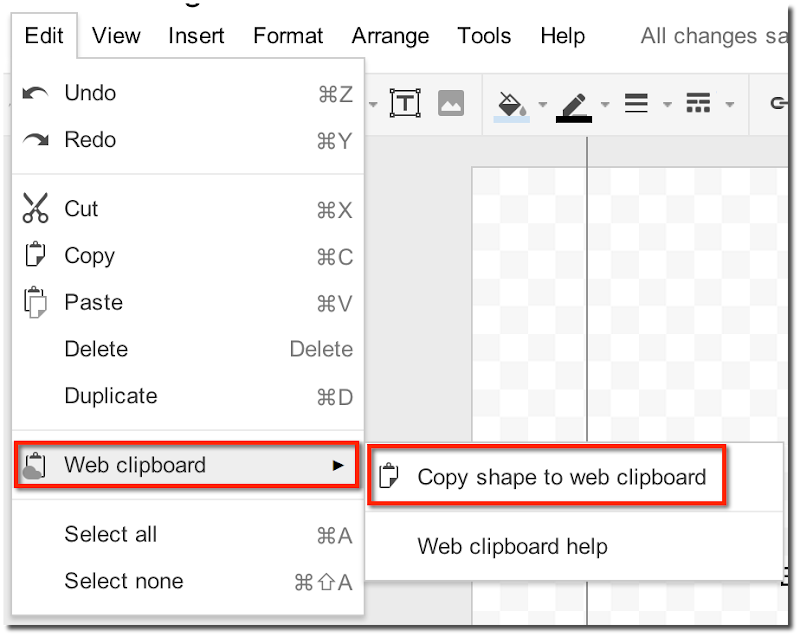
Task: Choose Duplicate from the Edit menu
Action: pos(188,396)
